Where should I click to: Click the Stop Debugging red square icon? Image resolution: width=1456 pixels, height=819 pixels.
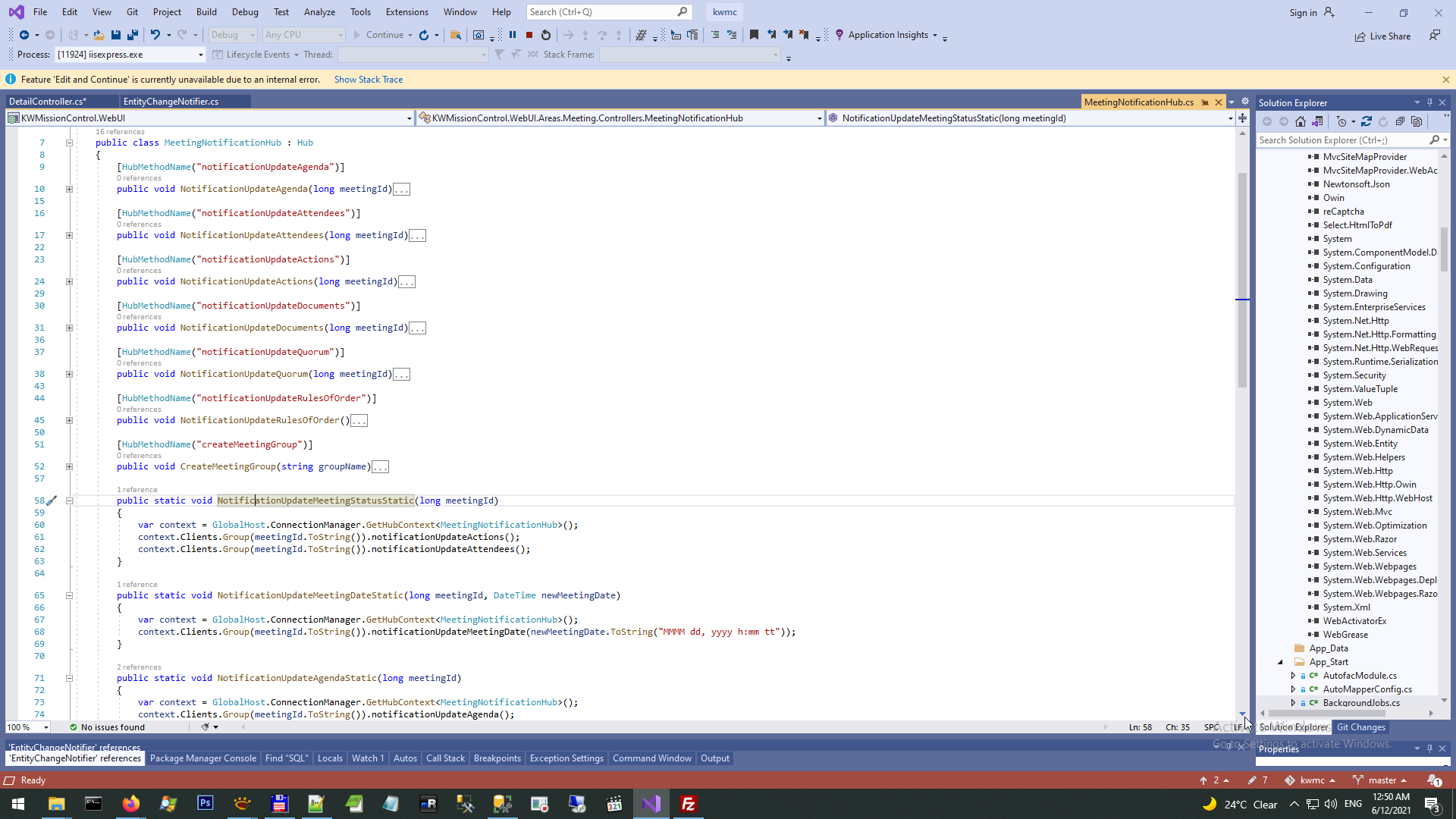click(529, 35)
